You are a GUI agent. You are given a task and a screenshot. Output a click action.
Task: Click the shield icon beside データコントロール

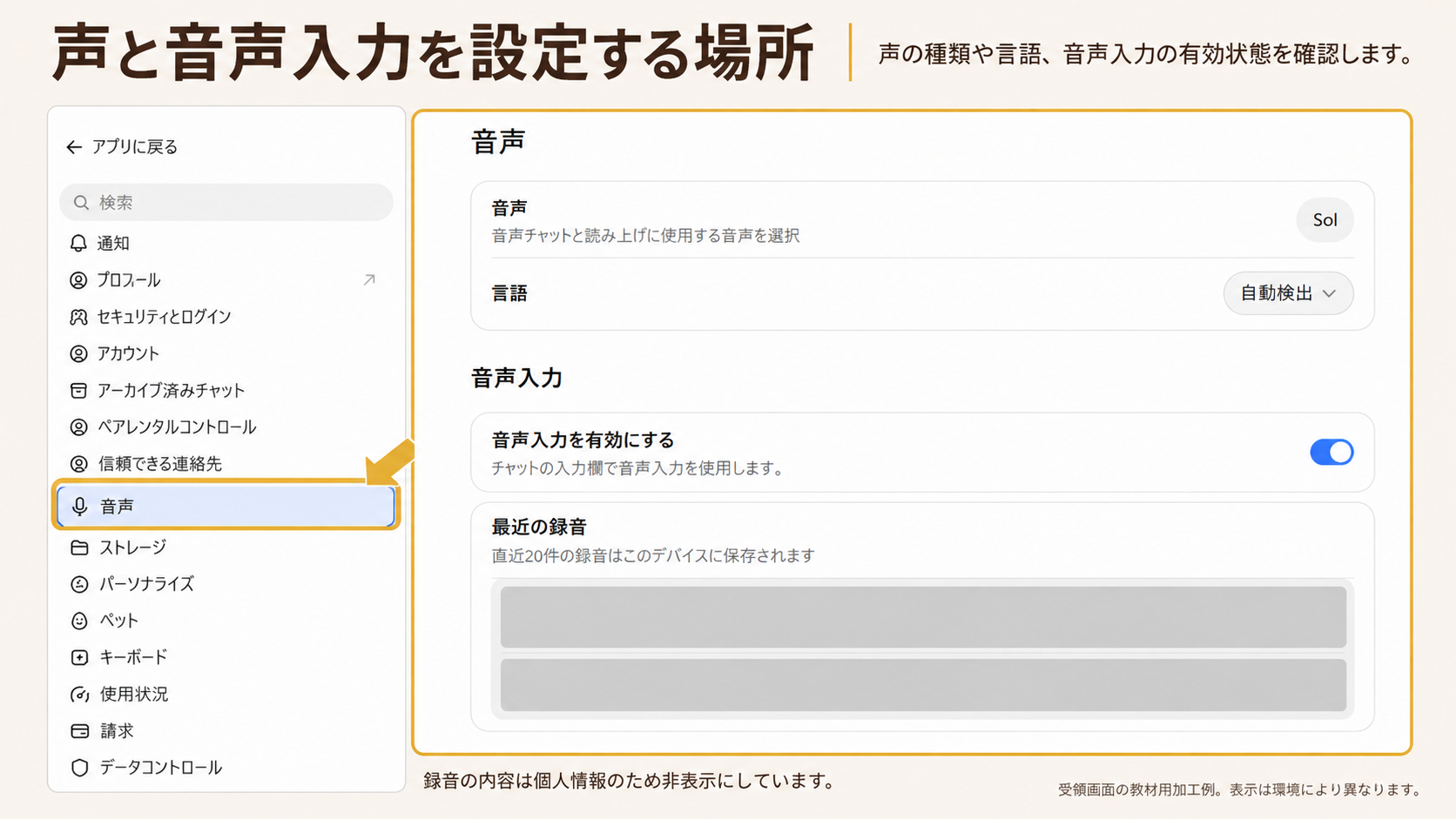[x=79, y=768]
